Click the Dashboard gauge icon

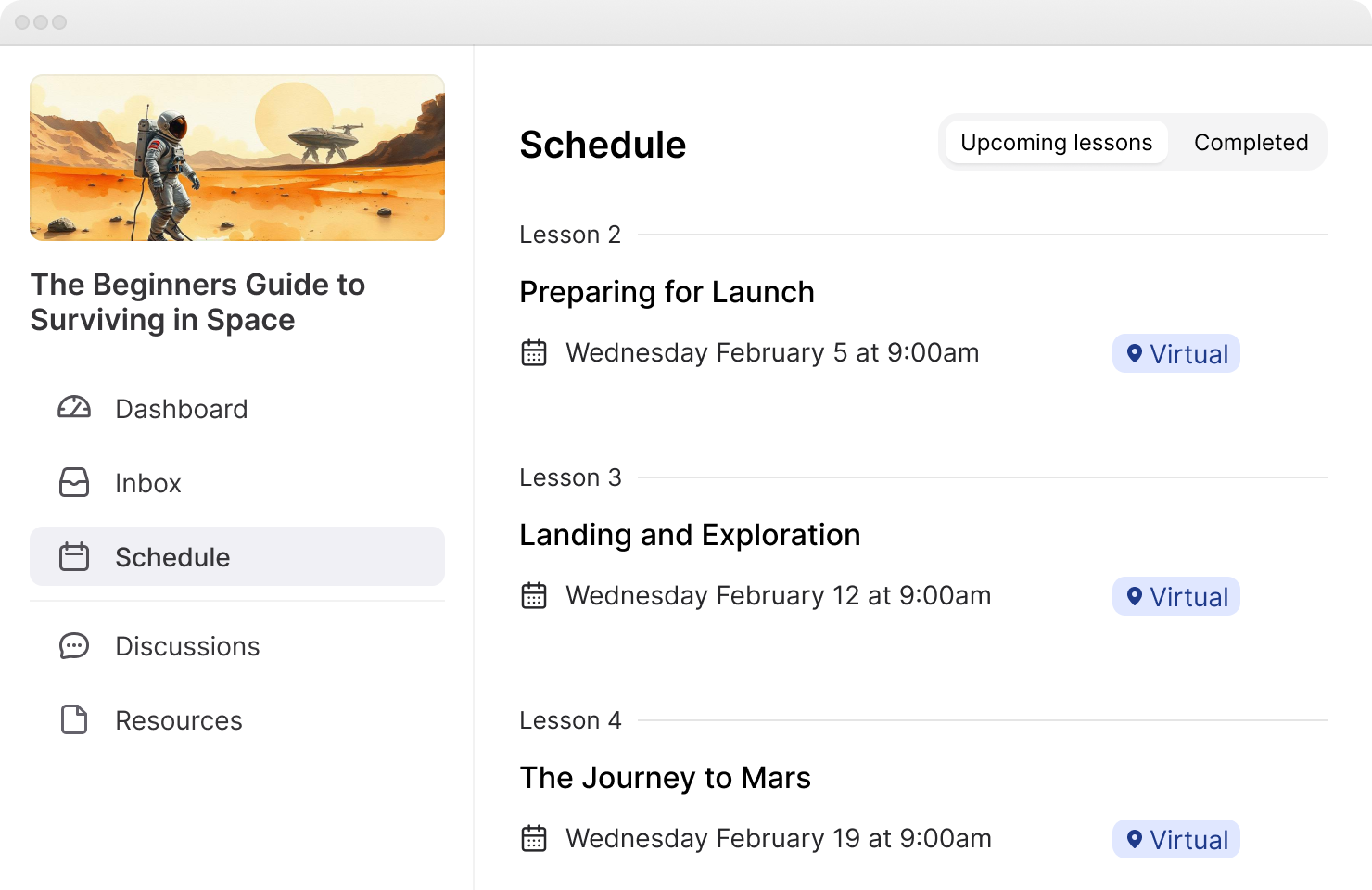[74, 408]
